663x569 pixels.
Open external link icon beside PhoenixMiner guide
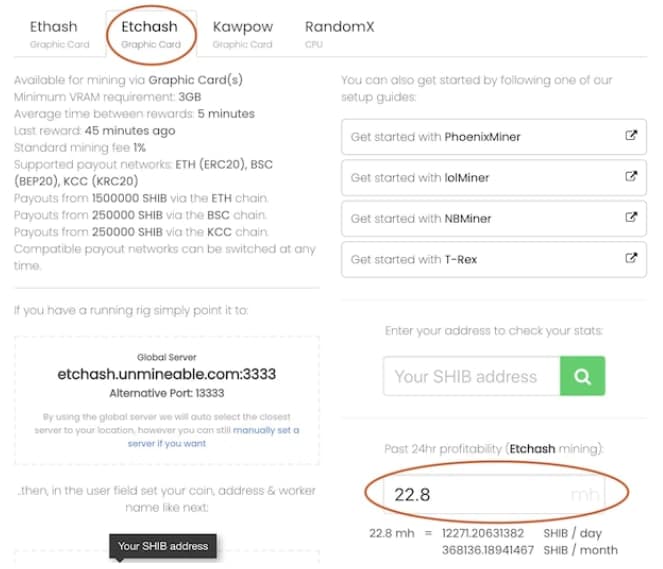pos(630,136)
